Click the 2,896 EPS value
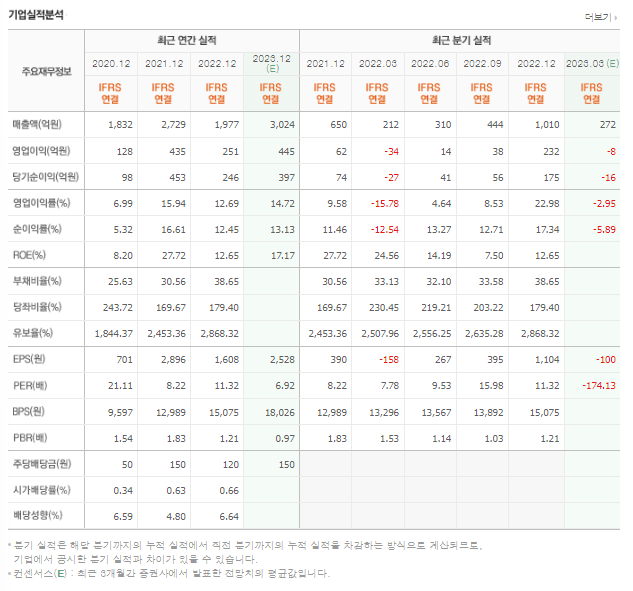This screenshot has width=633, height=591. [173, 360]
